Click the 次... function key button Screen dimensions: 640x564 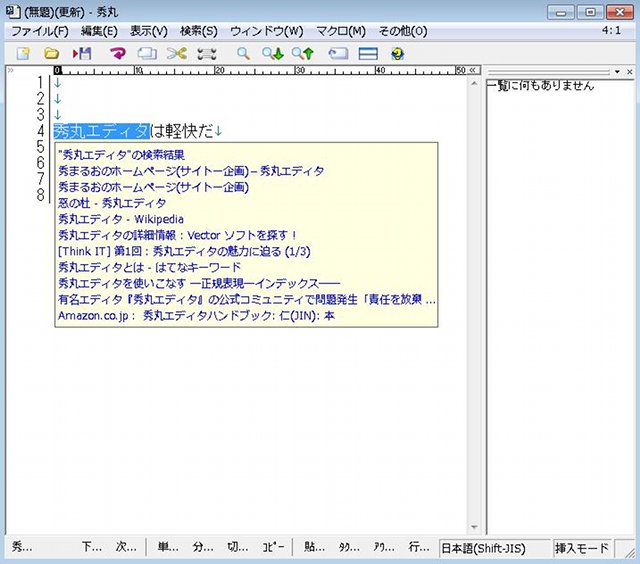point(126,547)
